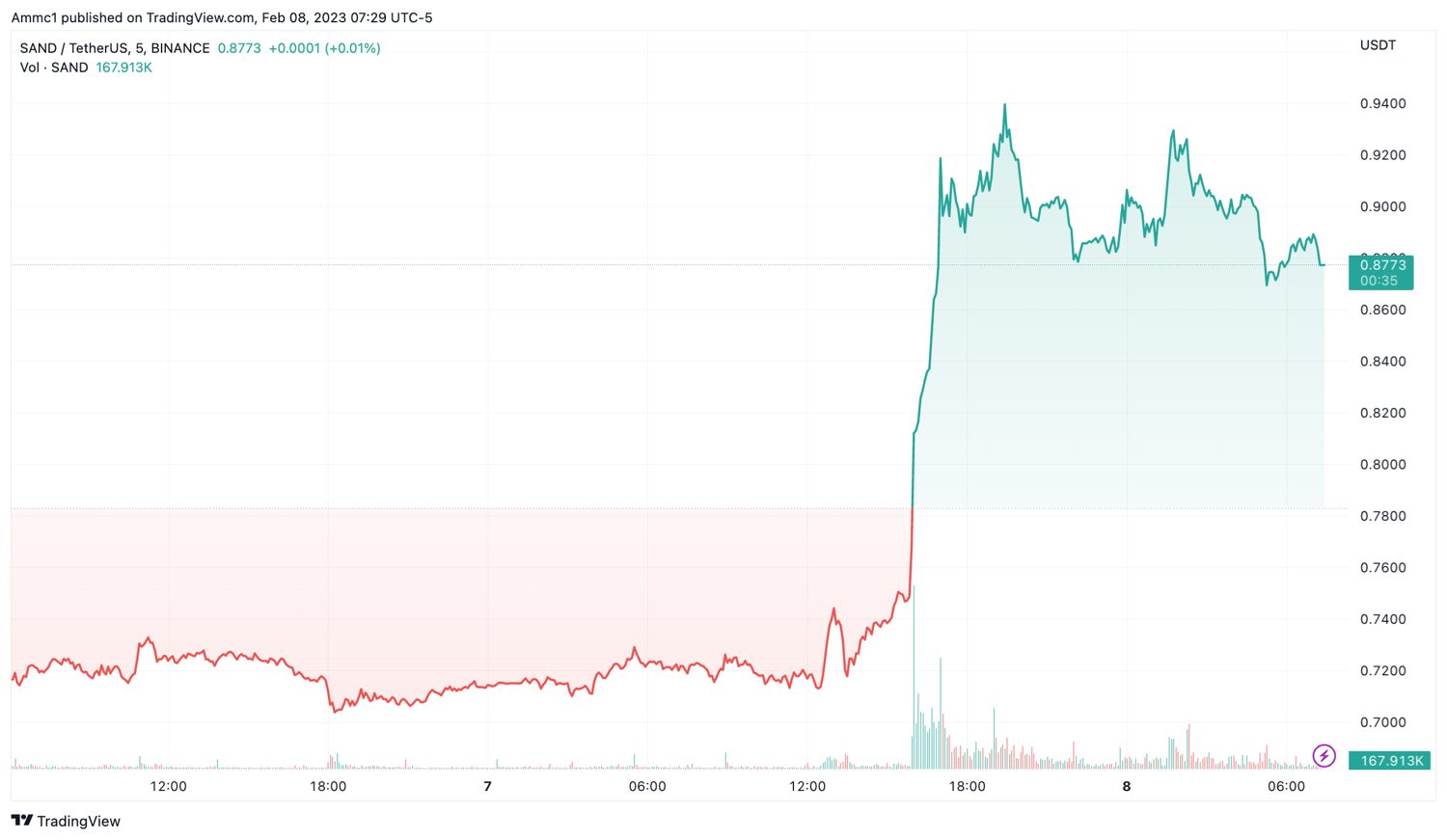Click the Vol · SAND indicator label
The image size is (1447, 840).
pyautogui.click(x=54, y=68)
